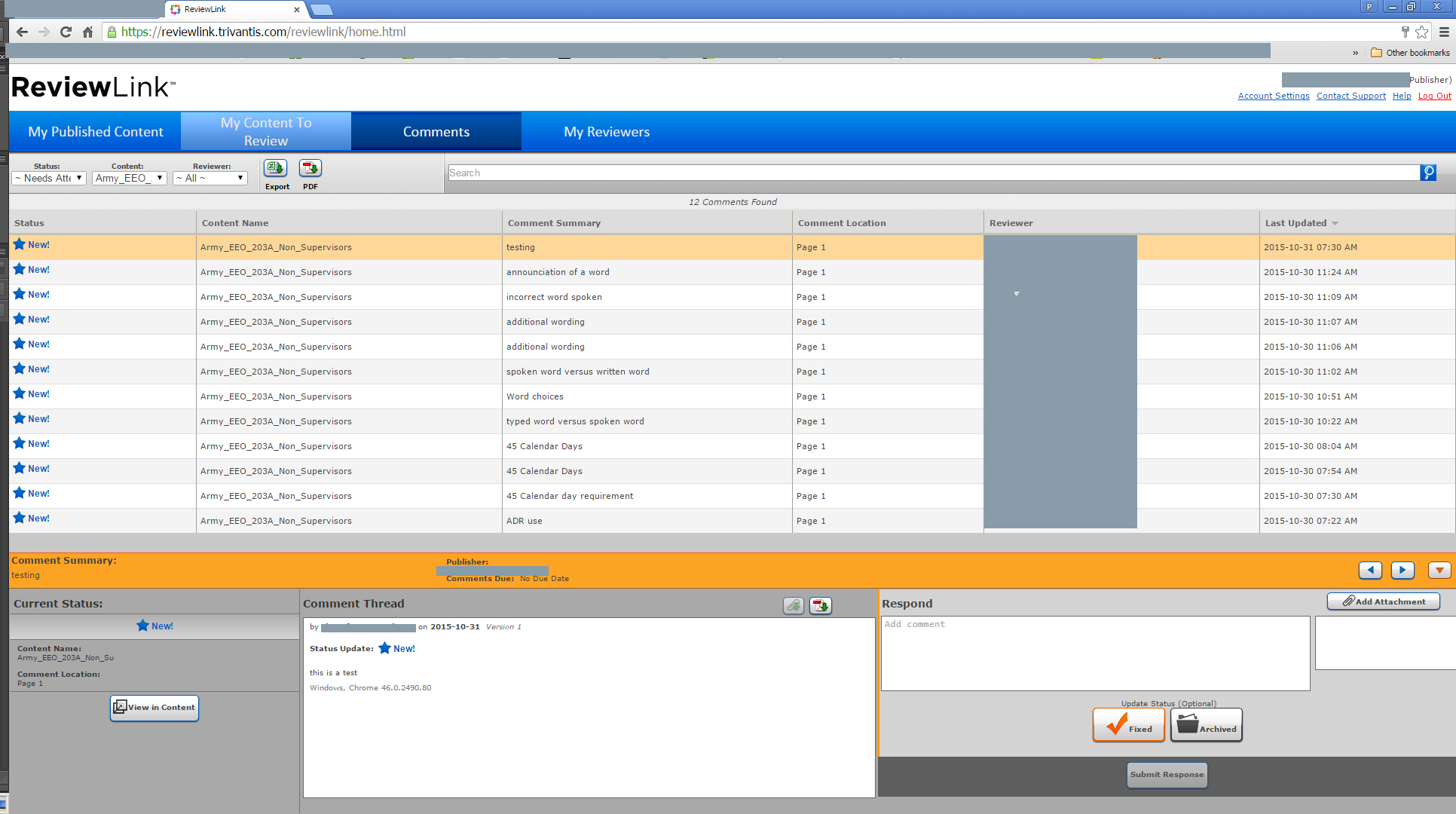Click the previous comment arrow button

(1371, 571)
